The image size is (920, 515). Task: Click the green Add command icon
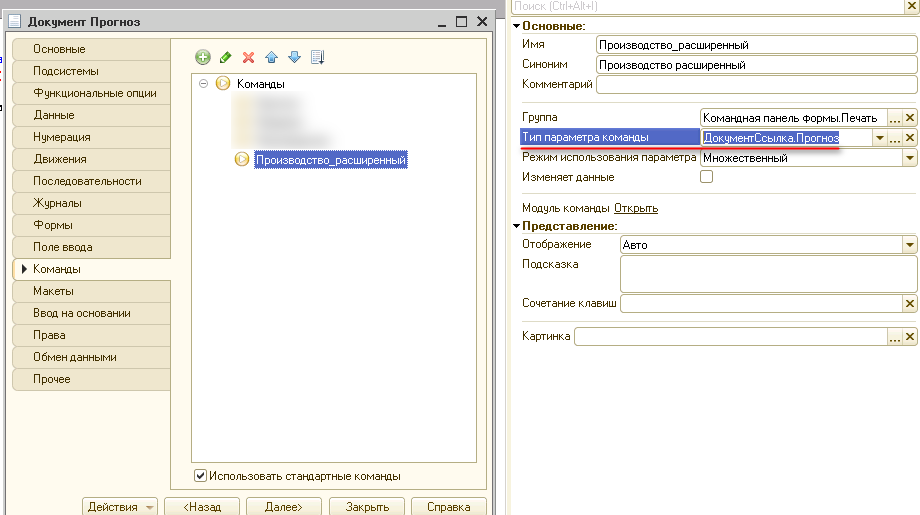pyautogui.click(x=203, y=58)
